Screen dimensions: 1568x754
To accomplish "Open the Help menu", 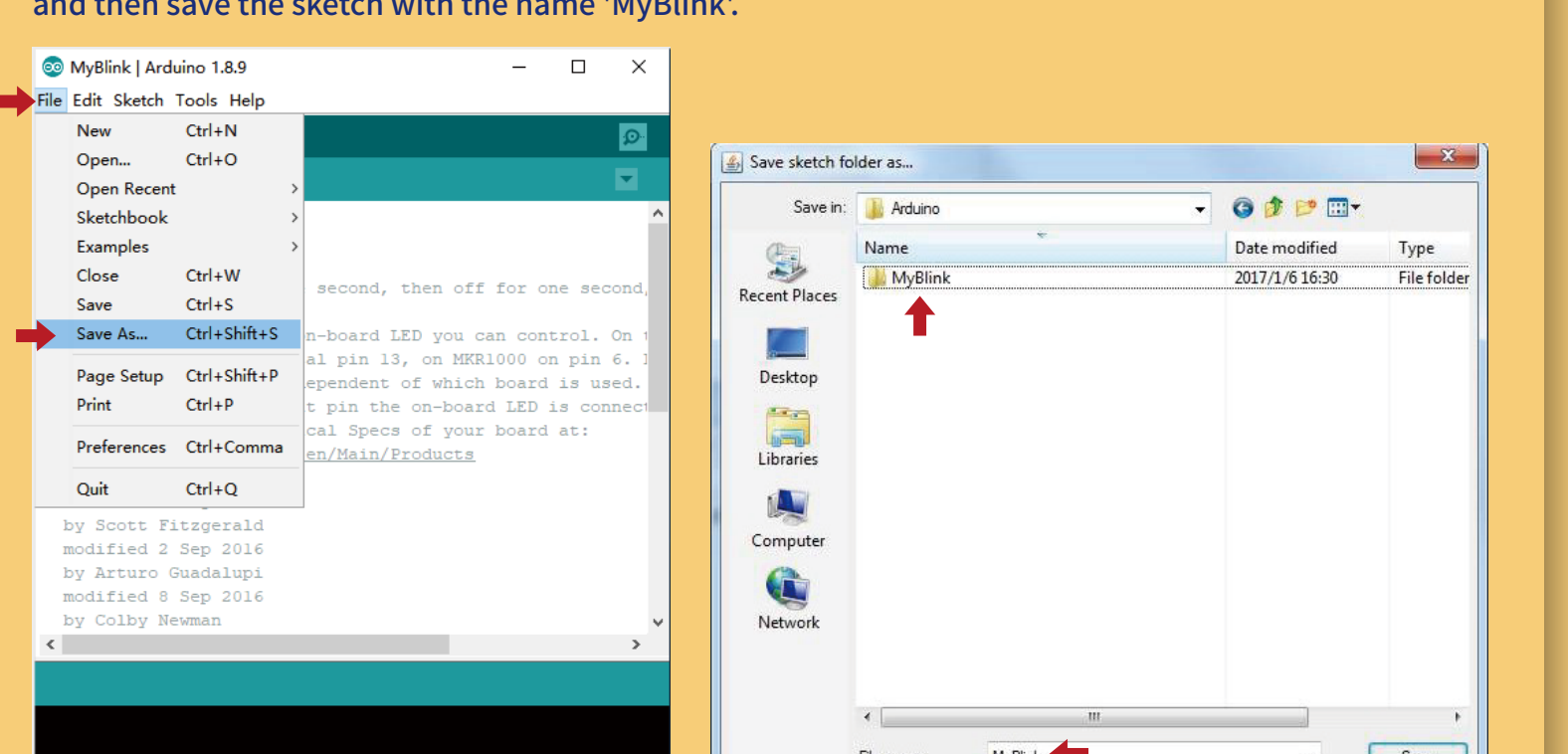I will click(x=247, y=100).
